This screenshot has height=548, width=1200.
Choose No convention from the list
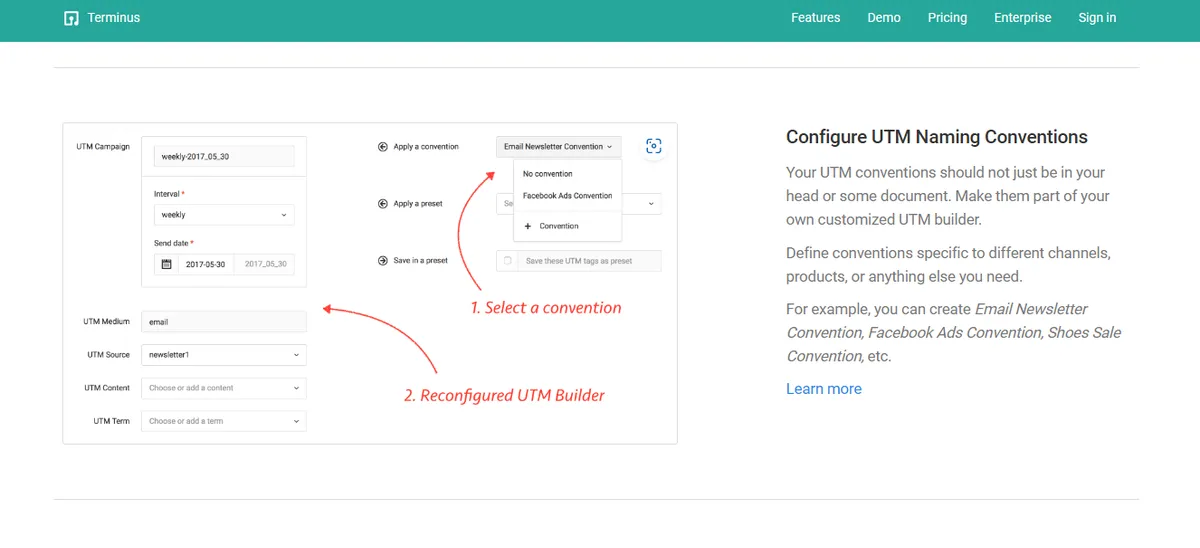click(x=548, y=174)
